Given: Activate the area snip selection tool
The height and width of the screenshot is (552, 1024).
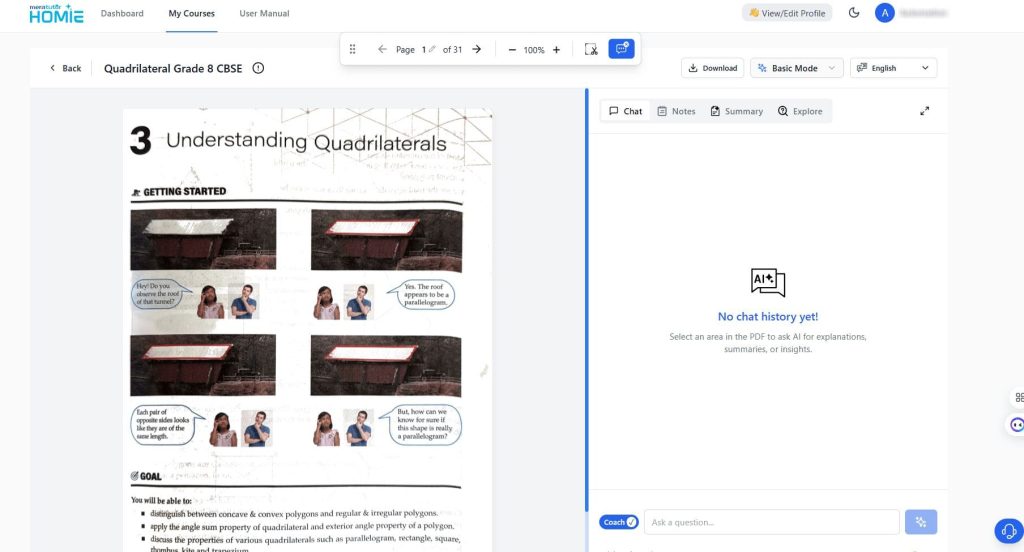Looking at the screenshot, I should click(x=591, y=49).
